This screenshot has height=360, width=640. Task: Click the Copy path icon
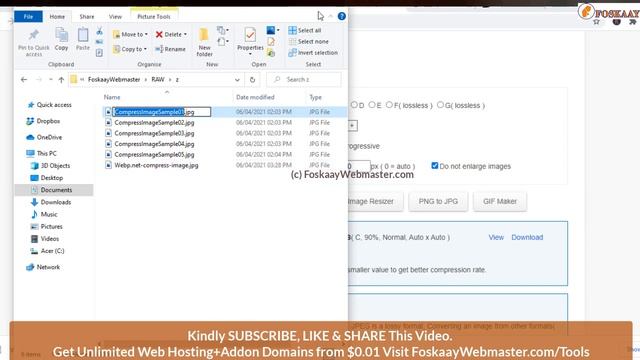click(x=99, y=42)
